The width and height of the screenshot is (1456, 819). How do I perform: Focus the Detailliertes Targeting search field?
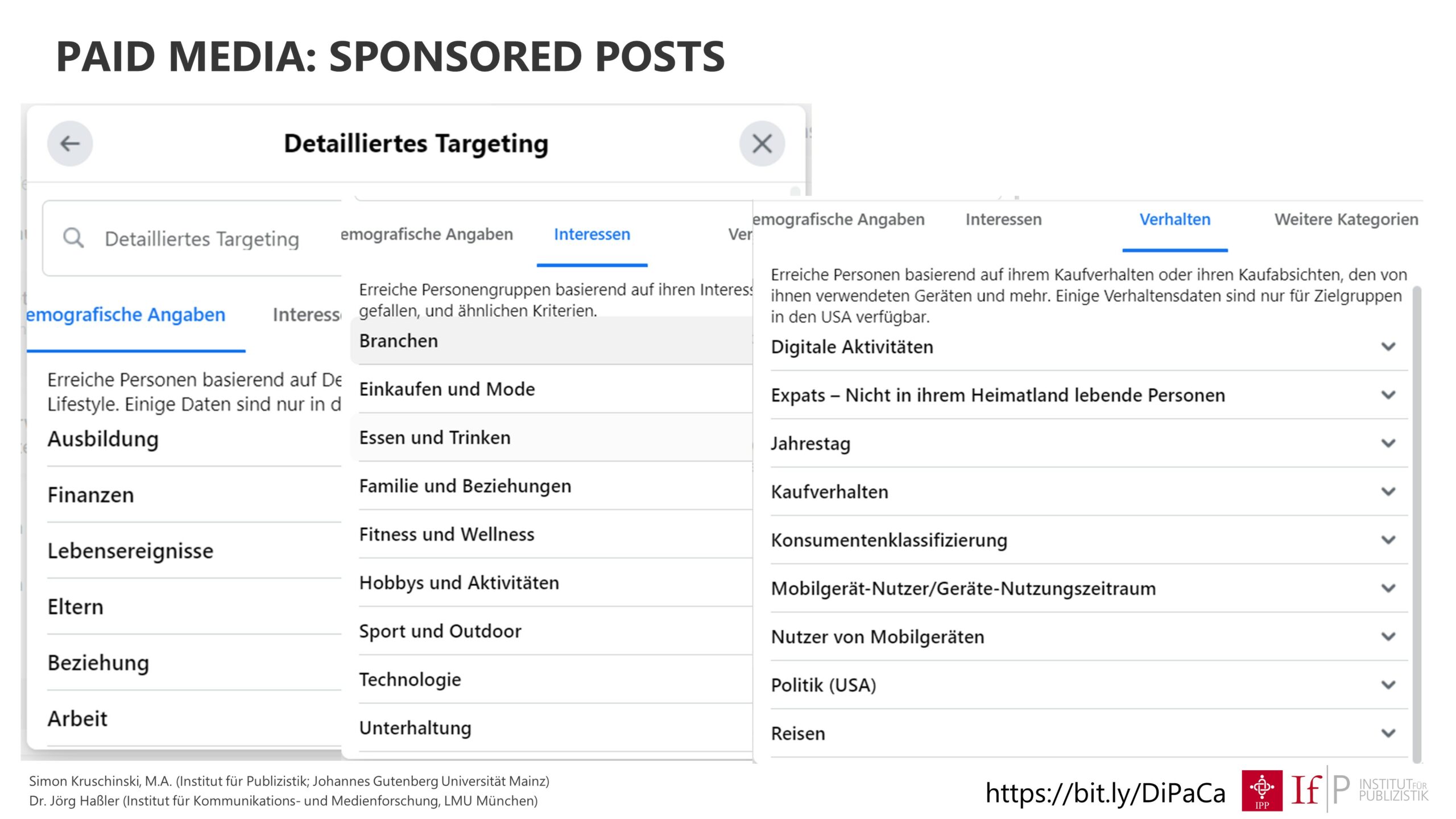(192, 238)
